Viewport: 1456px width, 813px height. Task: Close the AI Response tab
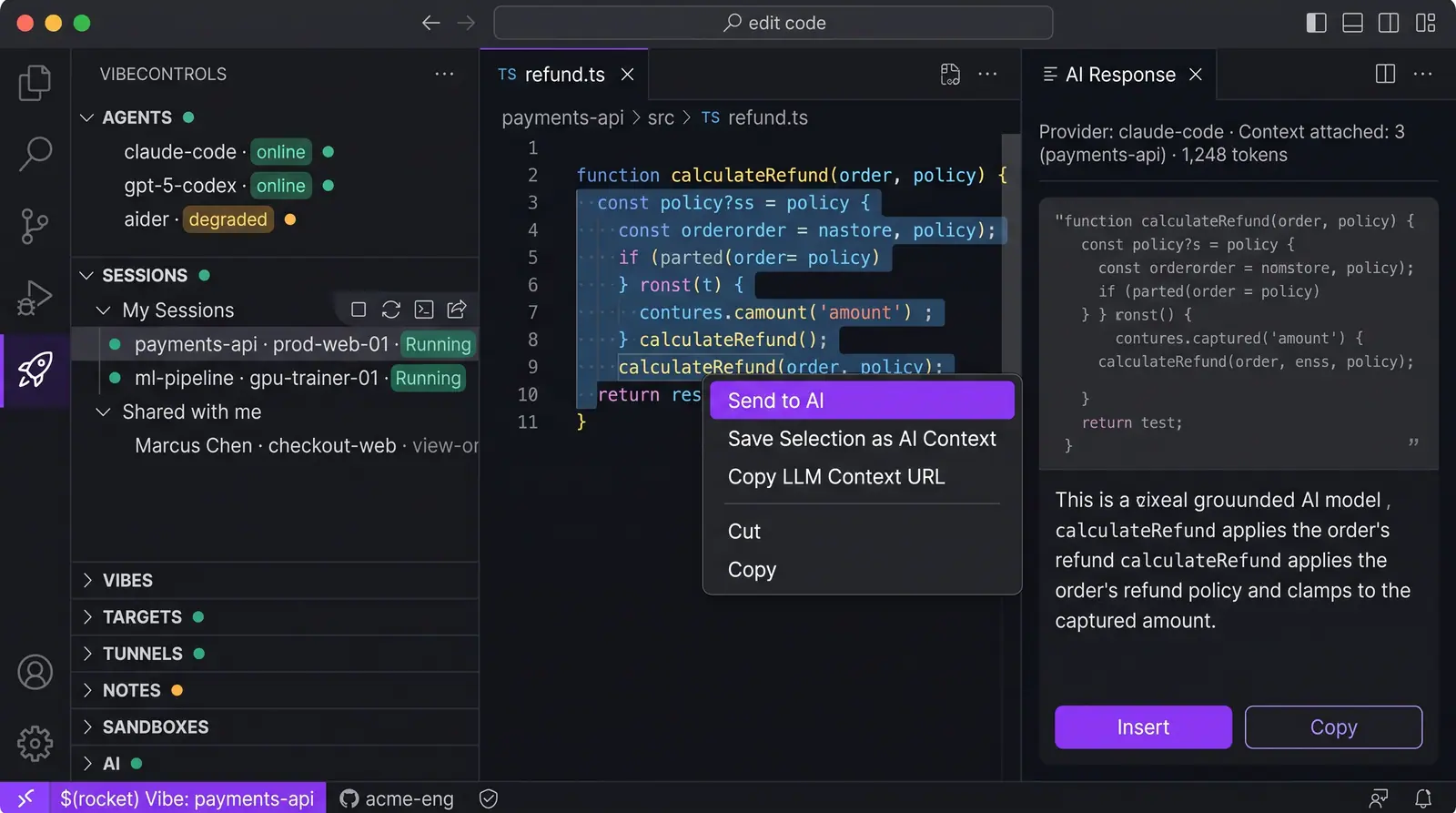(1196, 75)
